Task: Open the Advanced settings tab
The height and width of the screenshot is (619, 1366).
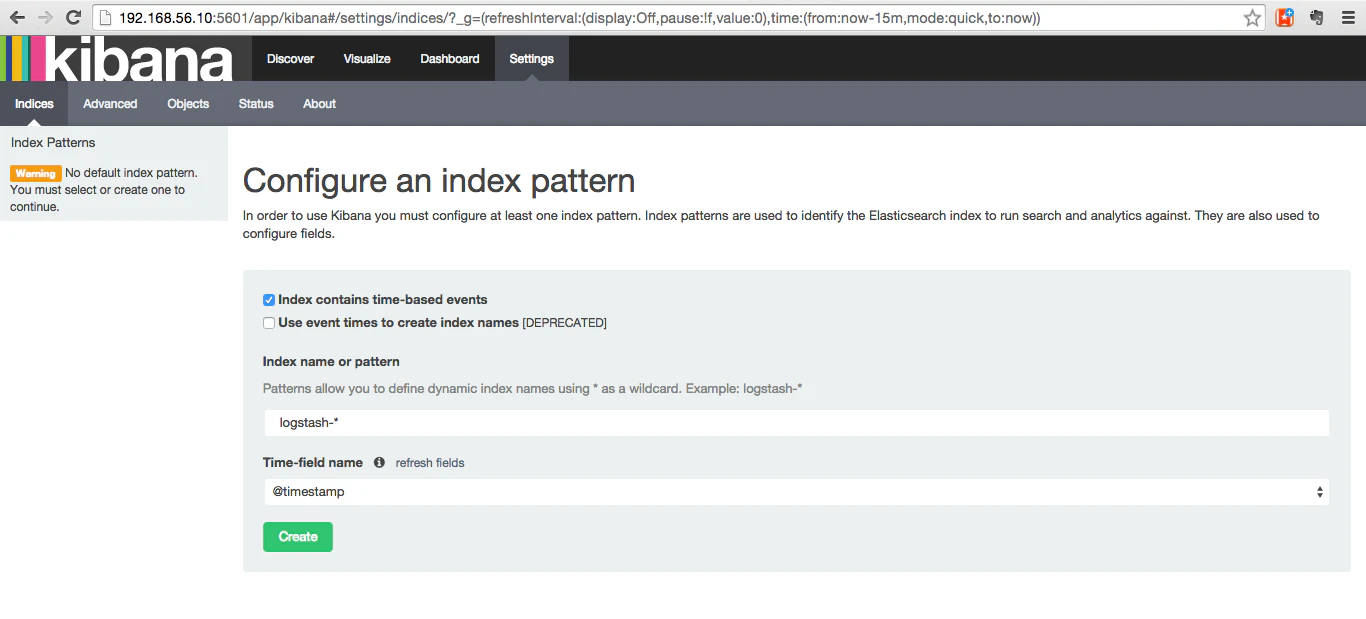Action: click(x=110, y=104)
